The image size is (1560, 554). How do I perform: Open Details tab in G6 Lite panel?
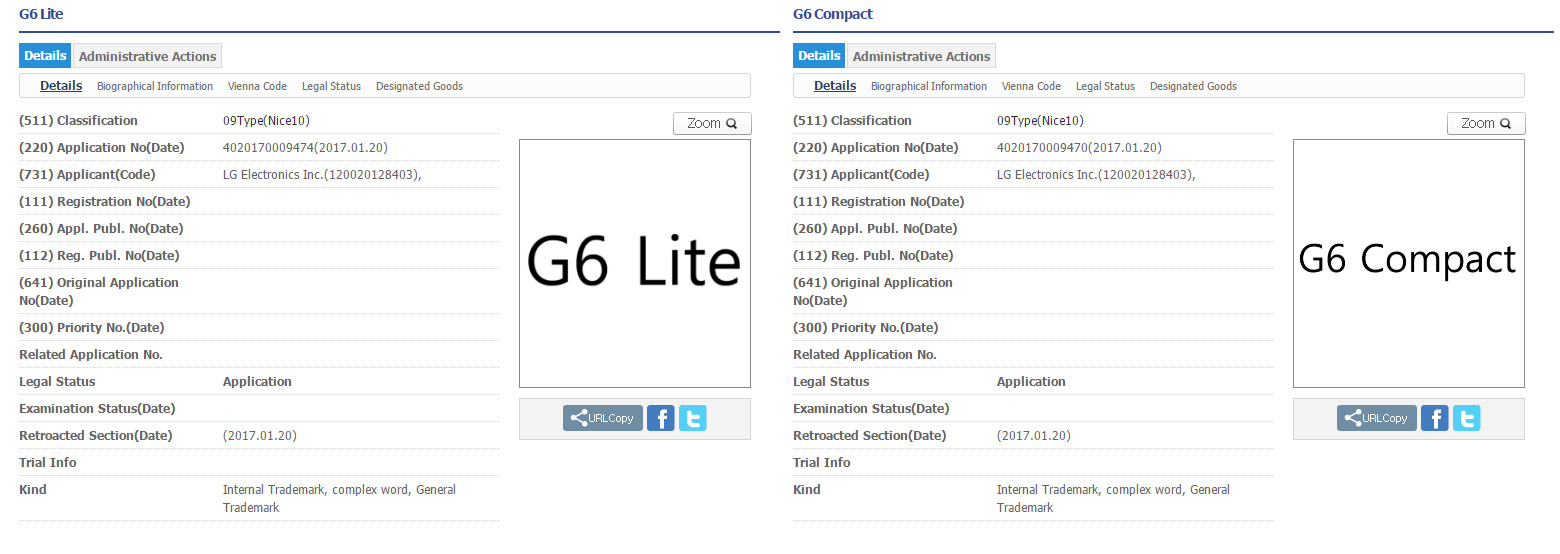[x=45, y=56]
